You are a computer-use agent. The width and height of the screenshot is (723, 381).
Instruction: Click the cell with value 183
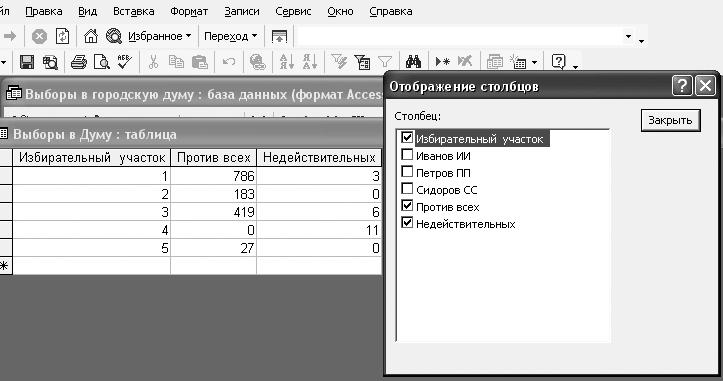pos(213,194)
